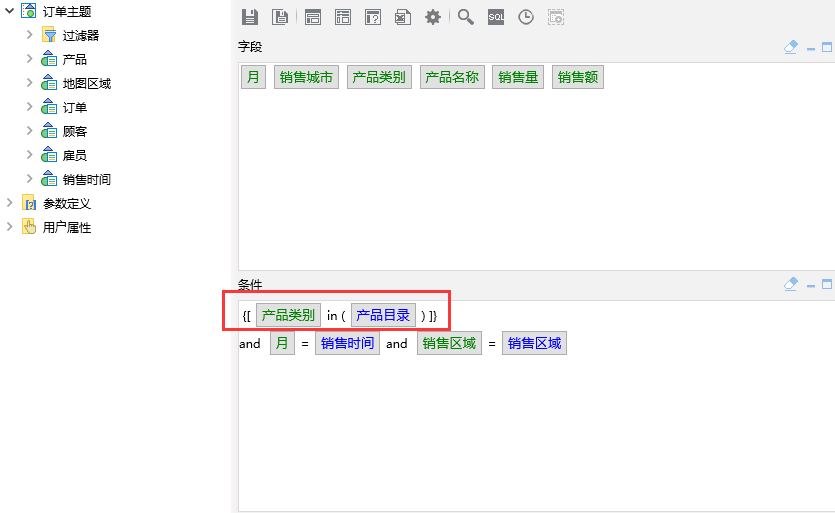Image resolution: width=835 pixels, height=513 pixels.
Task: Click the first 'and' operator text
Action: click(250, 344)
